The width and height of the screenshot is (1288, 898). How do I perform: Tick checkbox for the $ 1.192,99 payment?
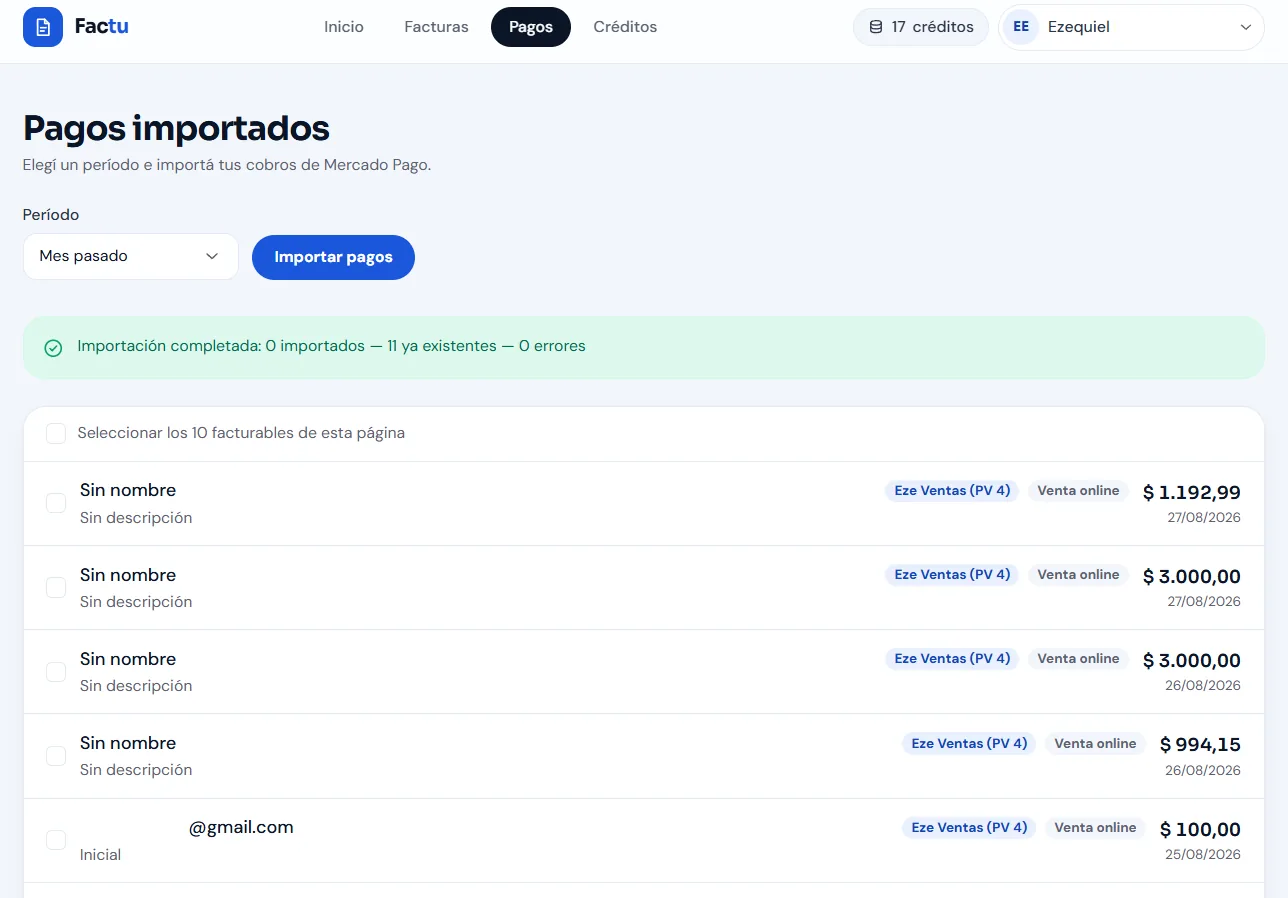(x=56, y=503)
